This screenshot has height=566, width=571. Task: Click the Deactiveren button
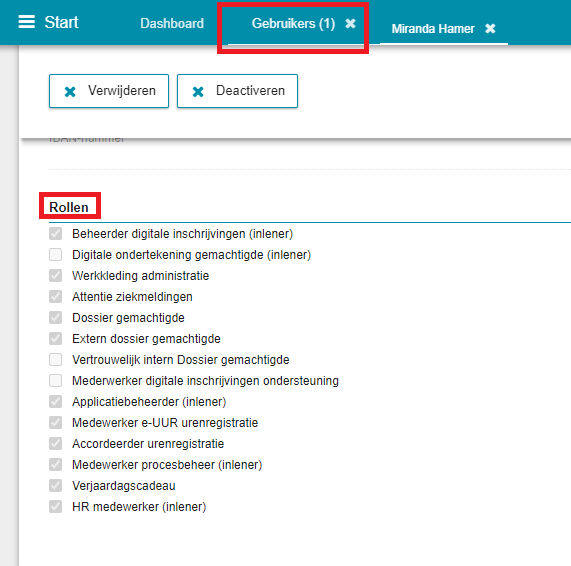237,91
